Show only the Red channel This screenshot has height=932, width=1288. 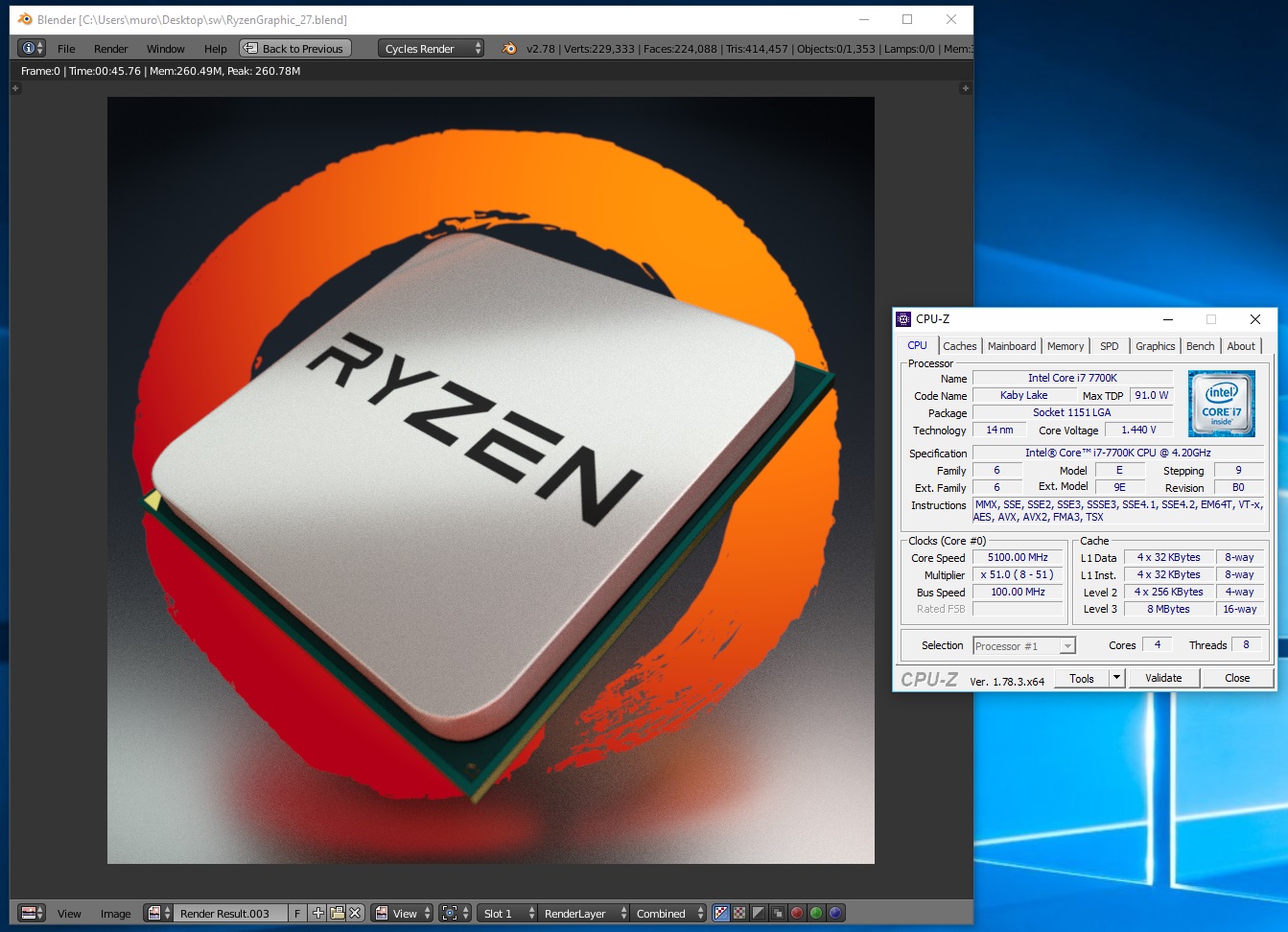pos(797,913)
